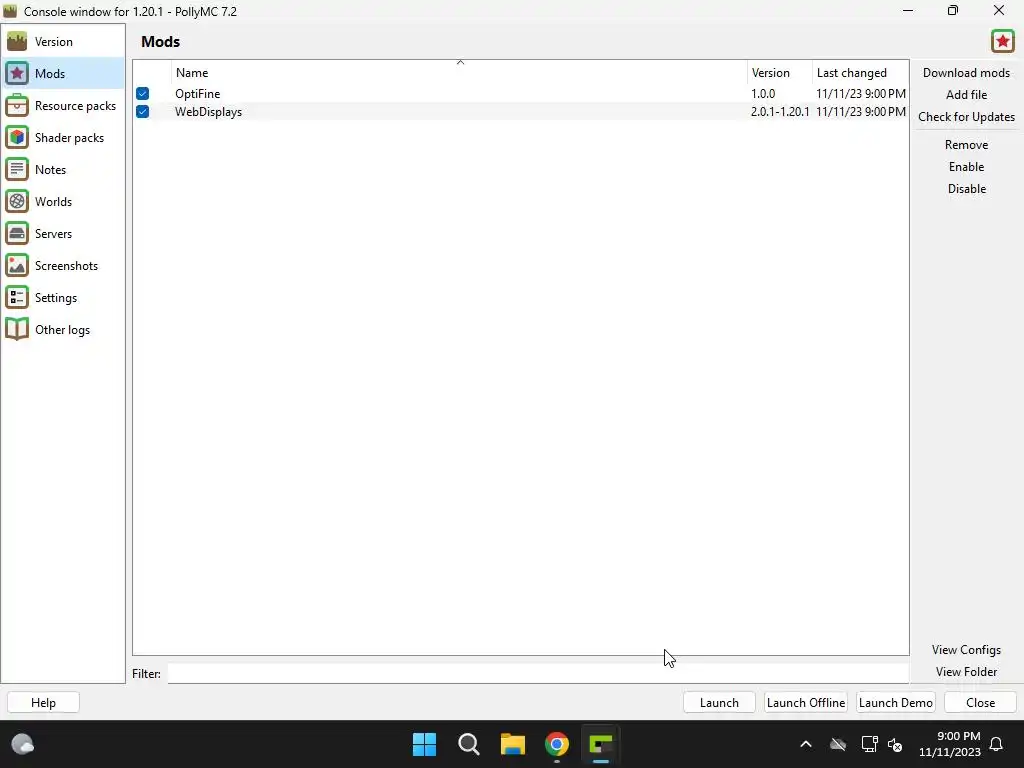This screenshot has height=768, width=1024.
Task: Click the OptiFine version 1.0.0 cell
Action: 763,93
